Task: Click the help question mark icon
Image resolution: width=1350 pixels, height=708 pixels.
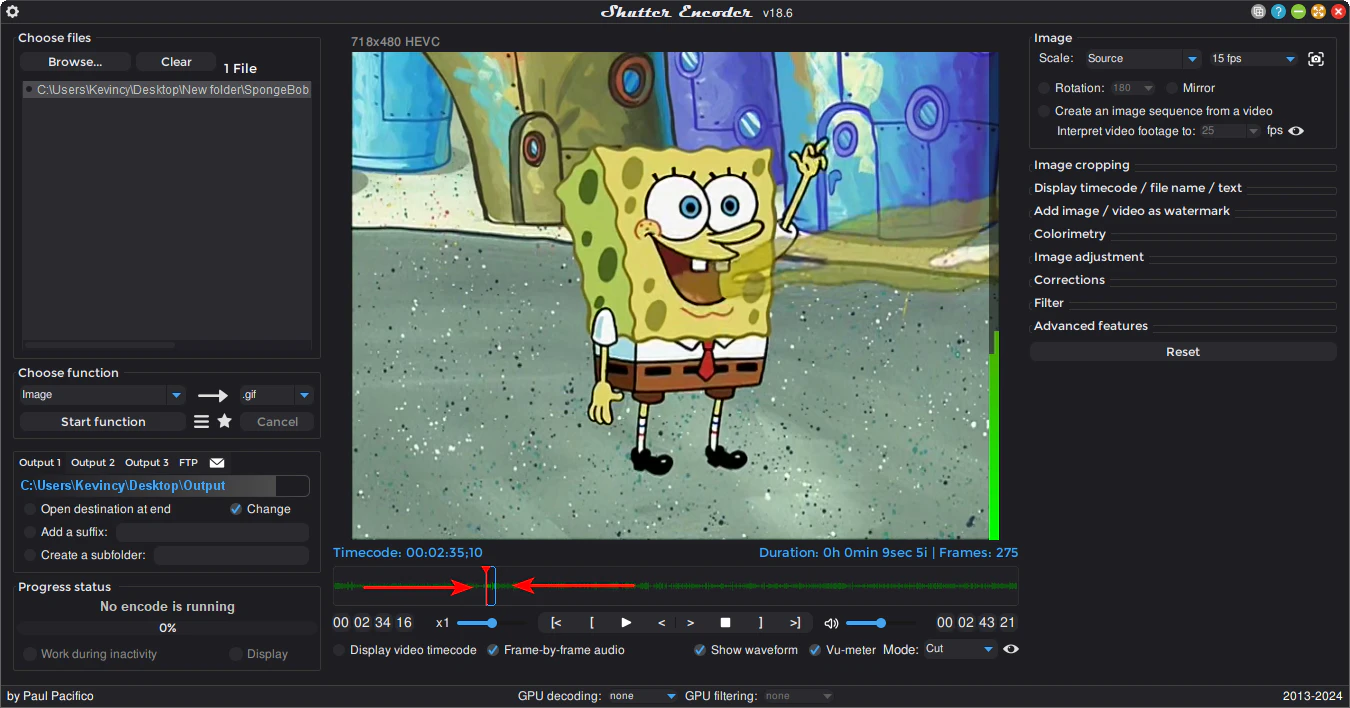Action: tap(1278, 12)
